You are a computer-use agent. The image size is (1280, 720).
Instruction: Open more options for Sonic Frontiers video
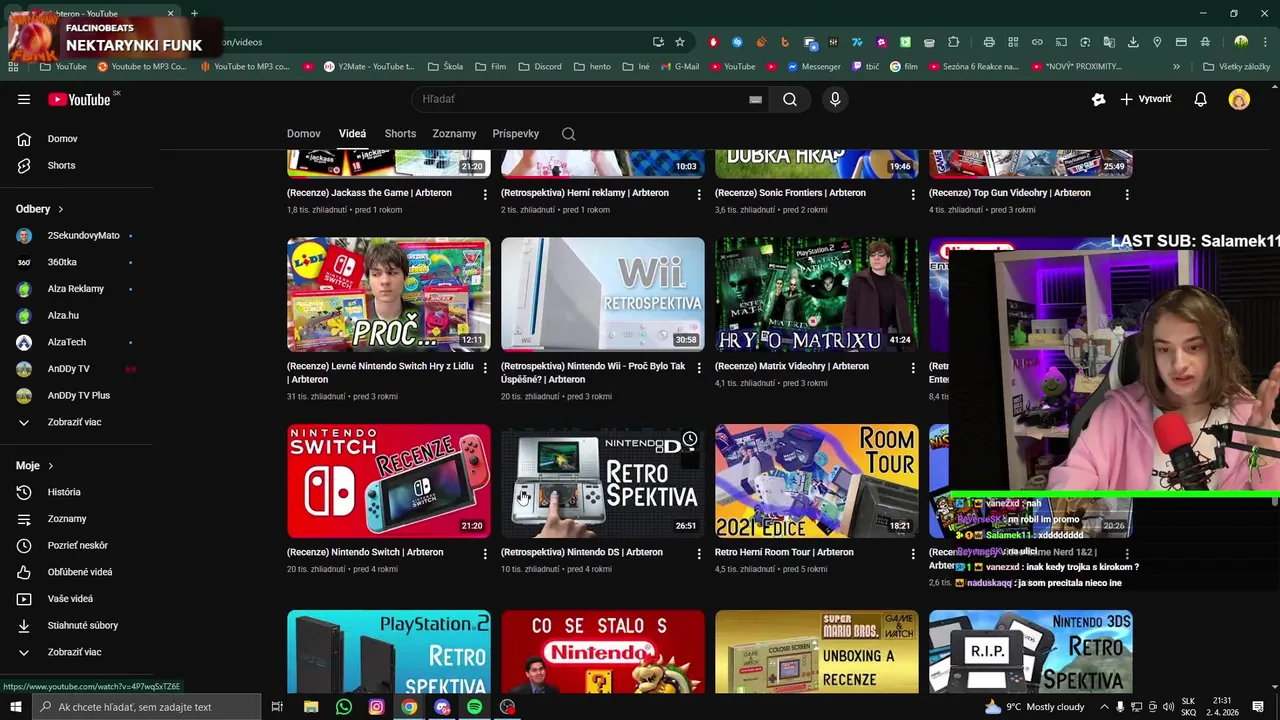[913, 194]
